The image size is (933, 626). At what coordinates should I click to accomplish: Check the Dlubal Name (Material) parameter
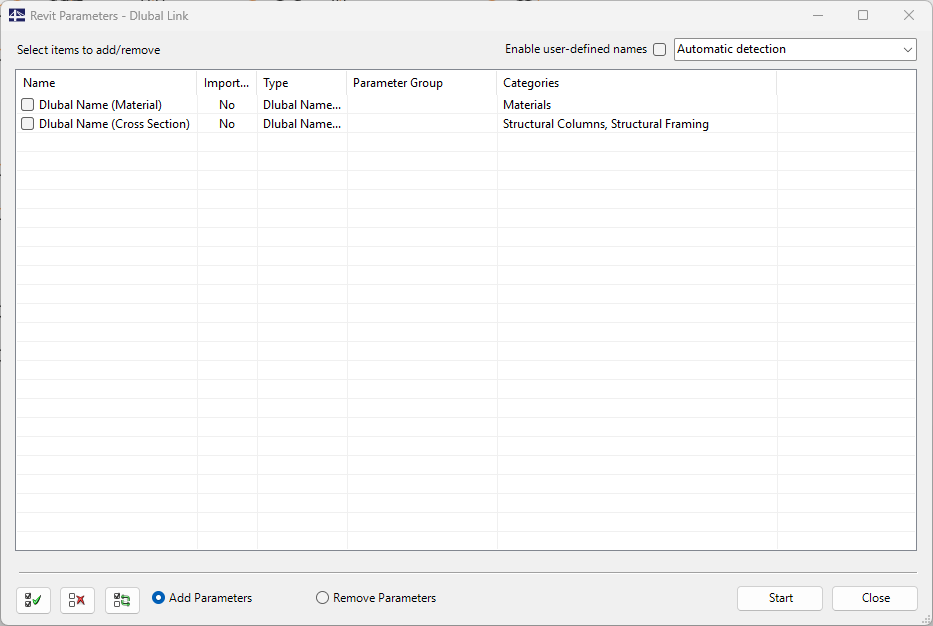(x=27, y=104)
